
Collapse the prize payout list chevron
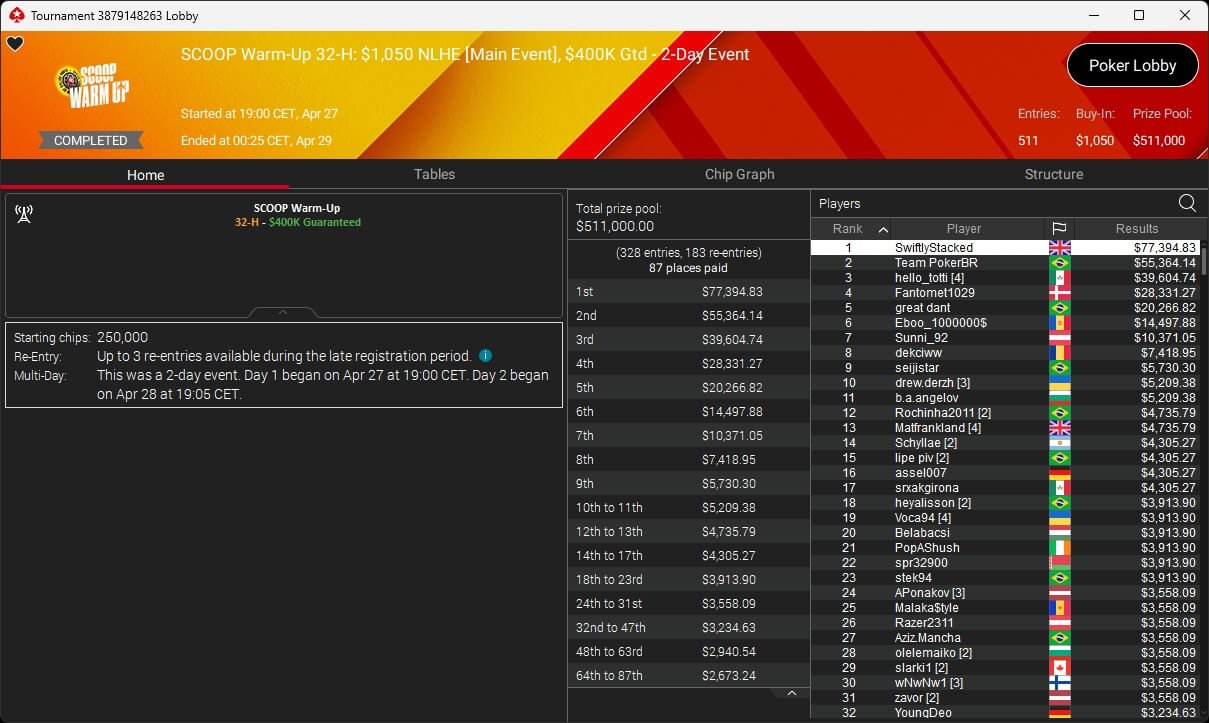pyautogui.click(x=791, y=693)
